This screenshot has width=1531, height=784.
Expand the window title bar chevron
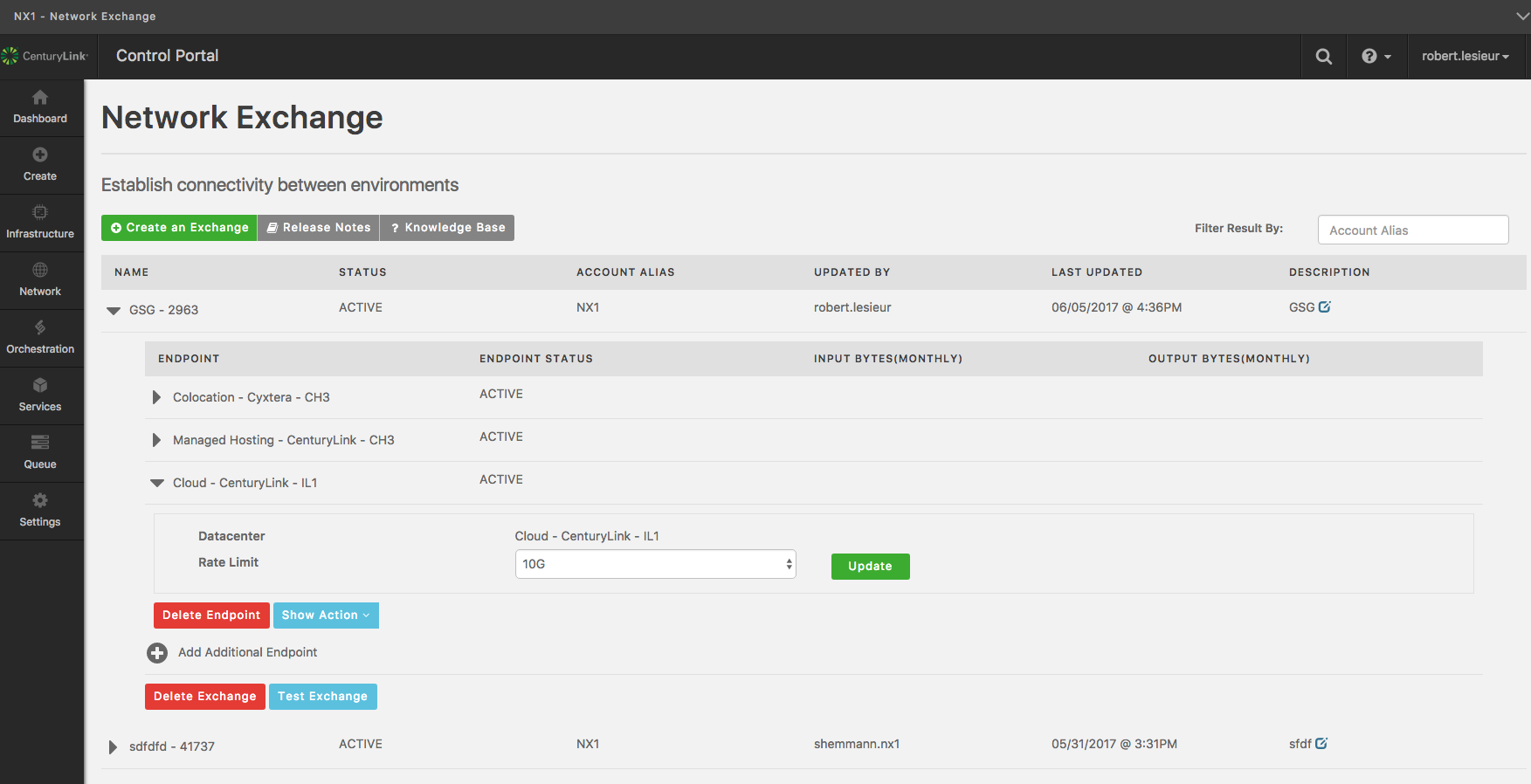coord(1523,17)
